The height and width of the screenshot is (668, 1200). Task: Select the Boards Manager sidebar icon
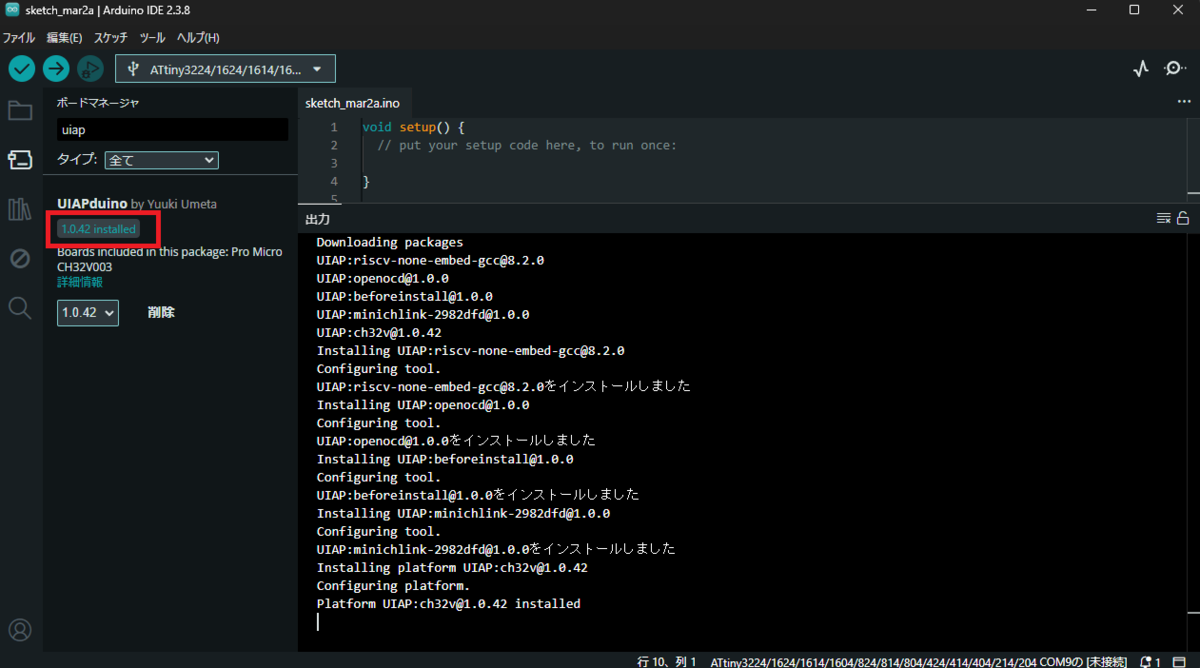click(20, 160)
